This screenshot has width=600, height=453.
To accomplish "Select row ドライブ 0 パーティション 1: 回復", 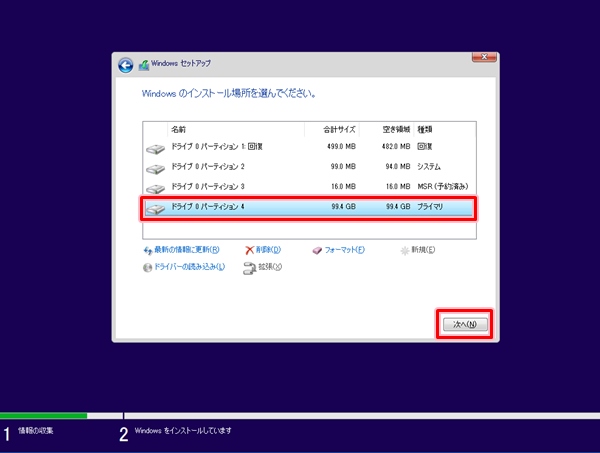I will coord(309,147).
